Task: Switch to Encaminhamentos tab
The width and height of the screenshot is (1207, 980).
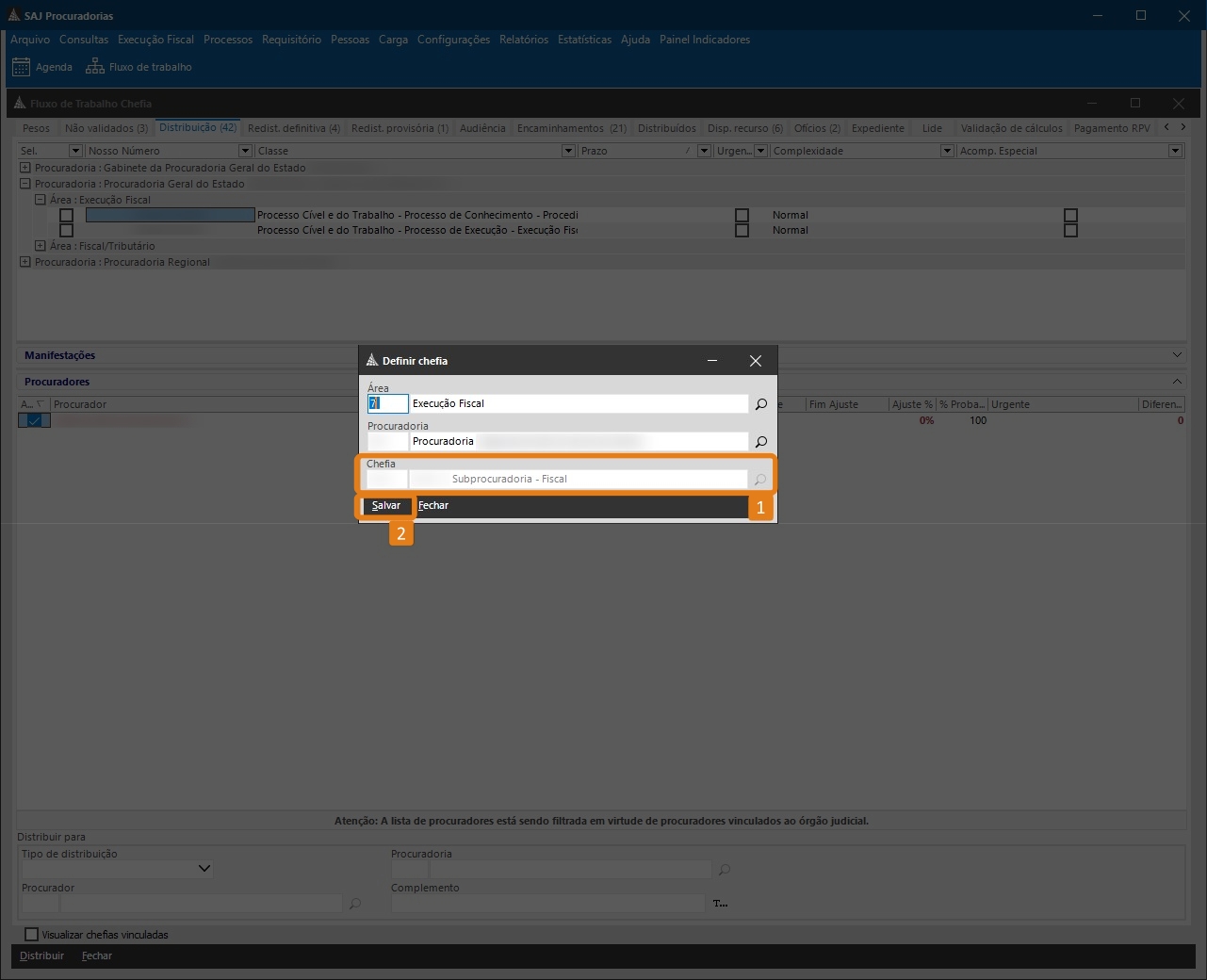Action: (x=572, y=128)
